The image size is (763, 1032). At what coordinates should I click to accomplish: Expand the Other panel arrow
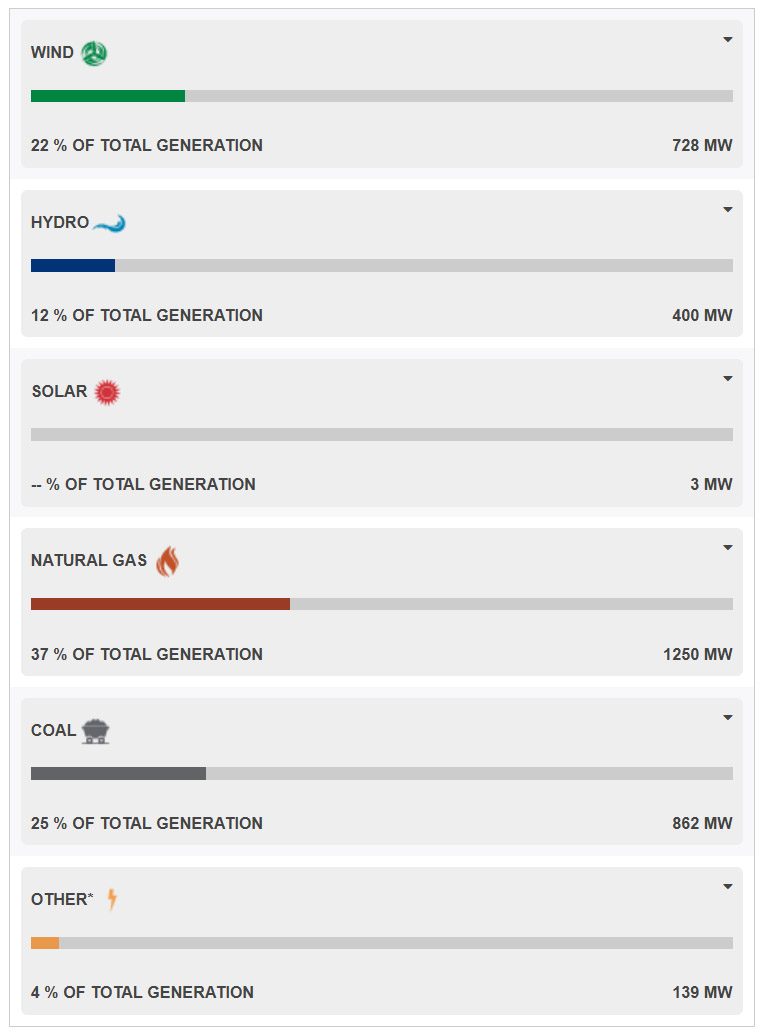727,887
